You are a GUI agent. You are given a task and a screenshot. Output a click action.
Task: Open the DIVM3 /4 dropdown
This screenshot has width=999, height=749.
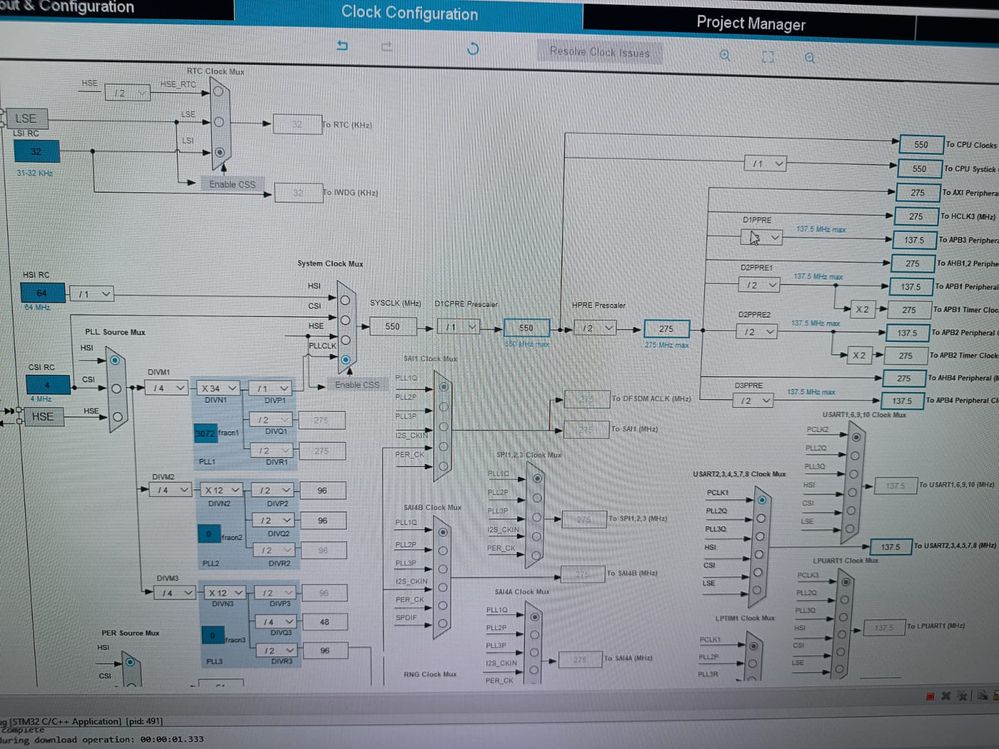174,592
